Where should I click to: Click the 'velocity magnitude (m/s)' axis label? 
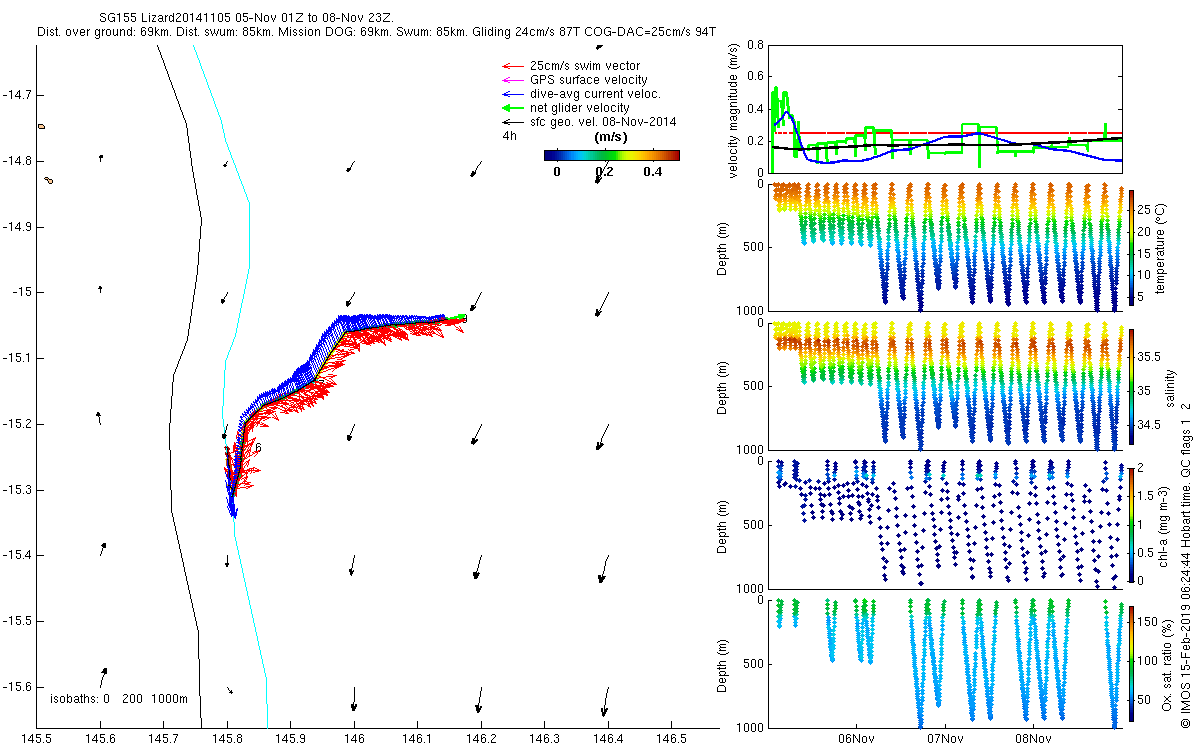coord(734,112)
